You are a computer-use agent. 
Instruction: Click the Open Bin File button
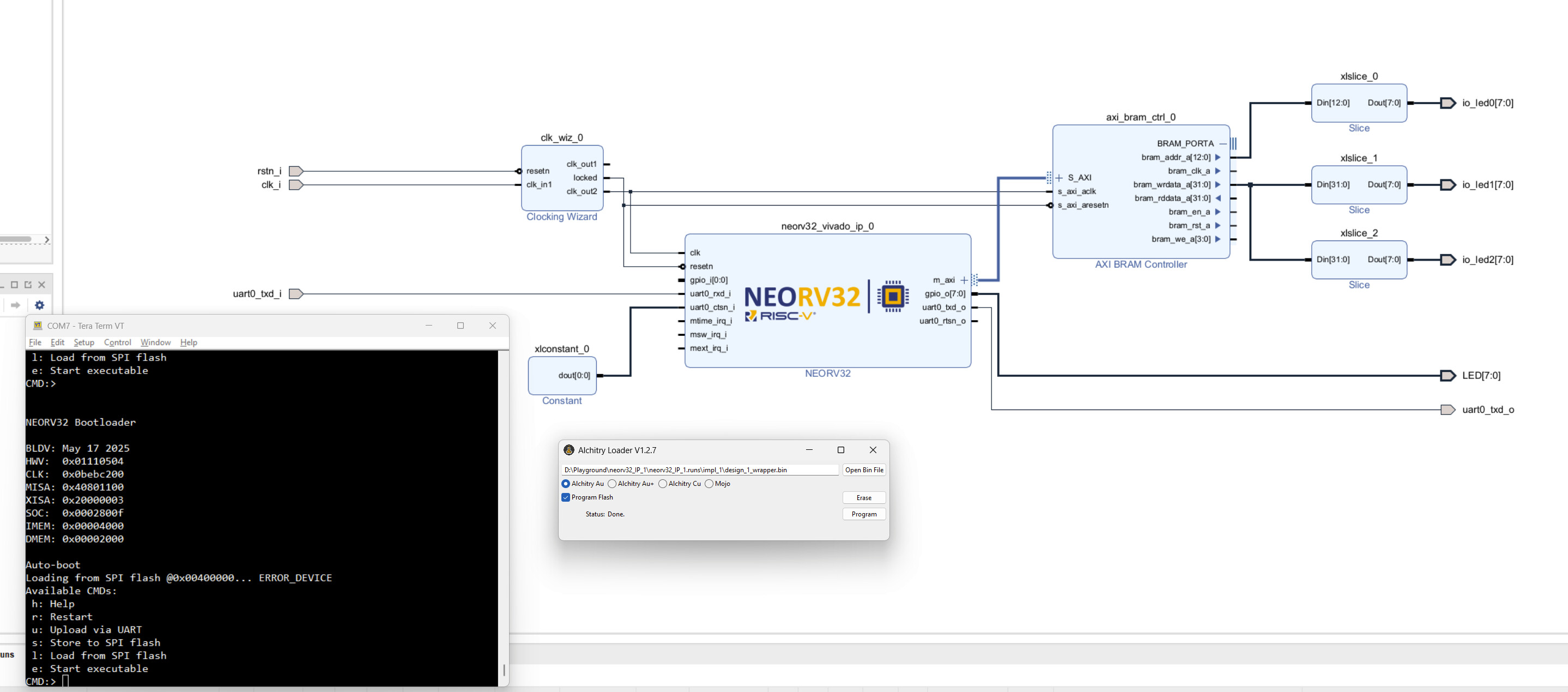click(864, 470)
